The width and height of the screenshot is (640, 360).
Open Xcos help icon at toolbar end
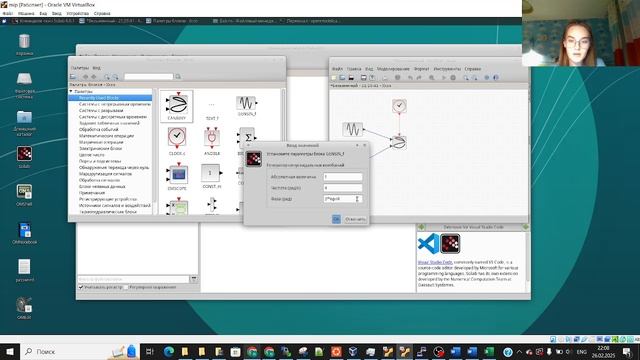496,78
